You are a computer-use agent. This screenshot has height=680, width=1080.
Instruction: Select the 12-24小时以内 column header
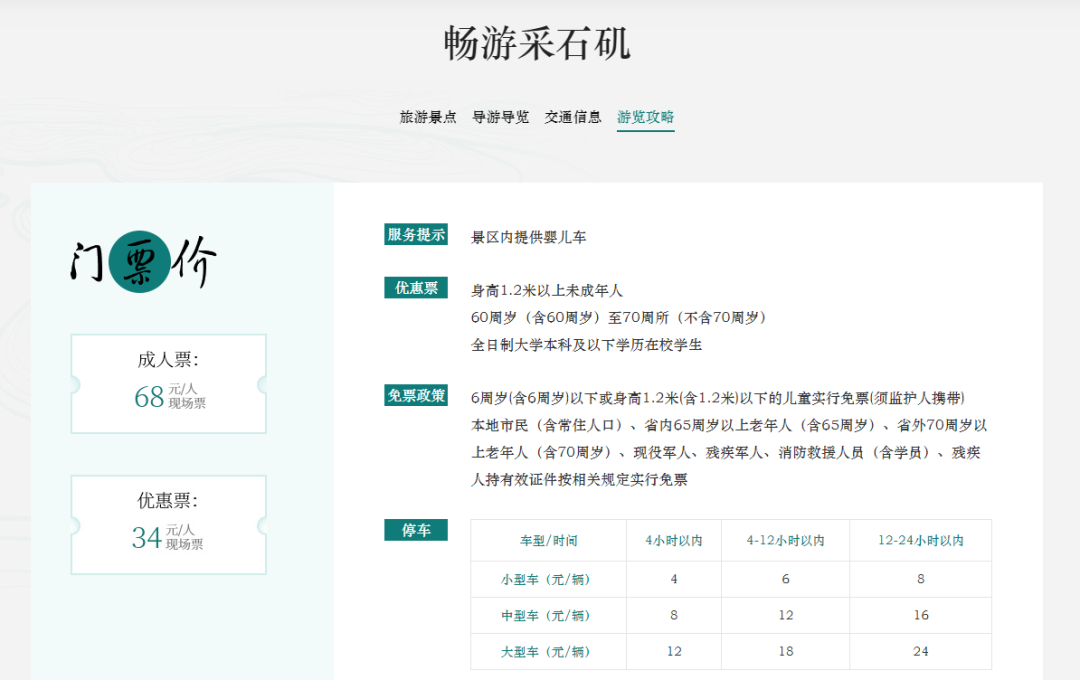921,540
